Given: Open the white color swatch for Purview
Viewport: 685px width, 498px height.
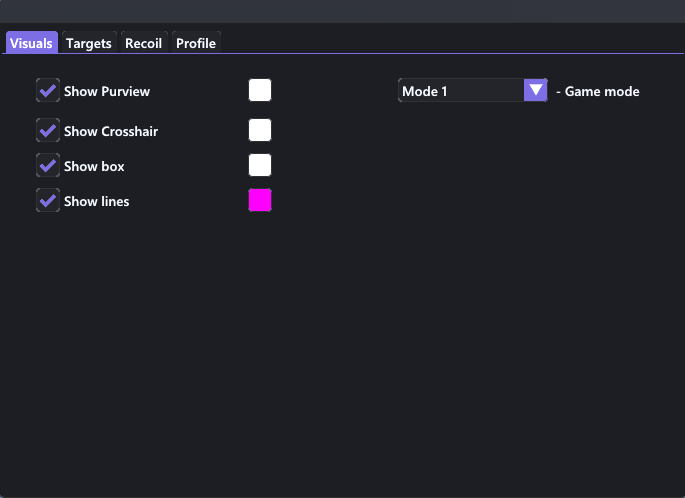Looking at the screenshot, I should (x=260, y=90).
